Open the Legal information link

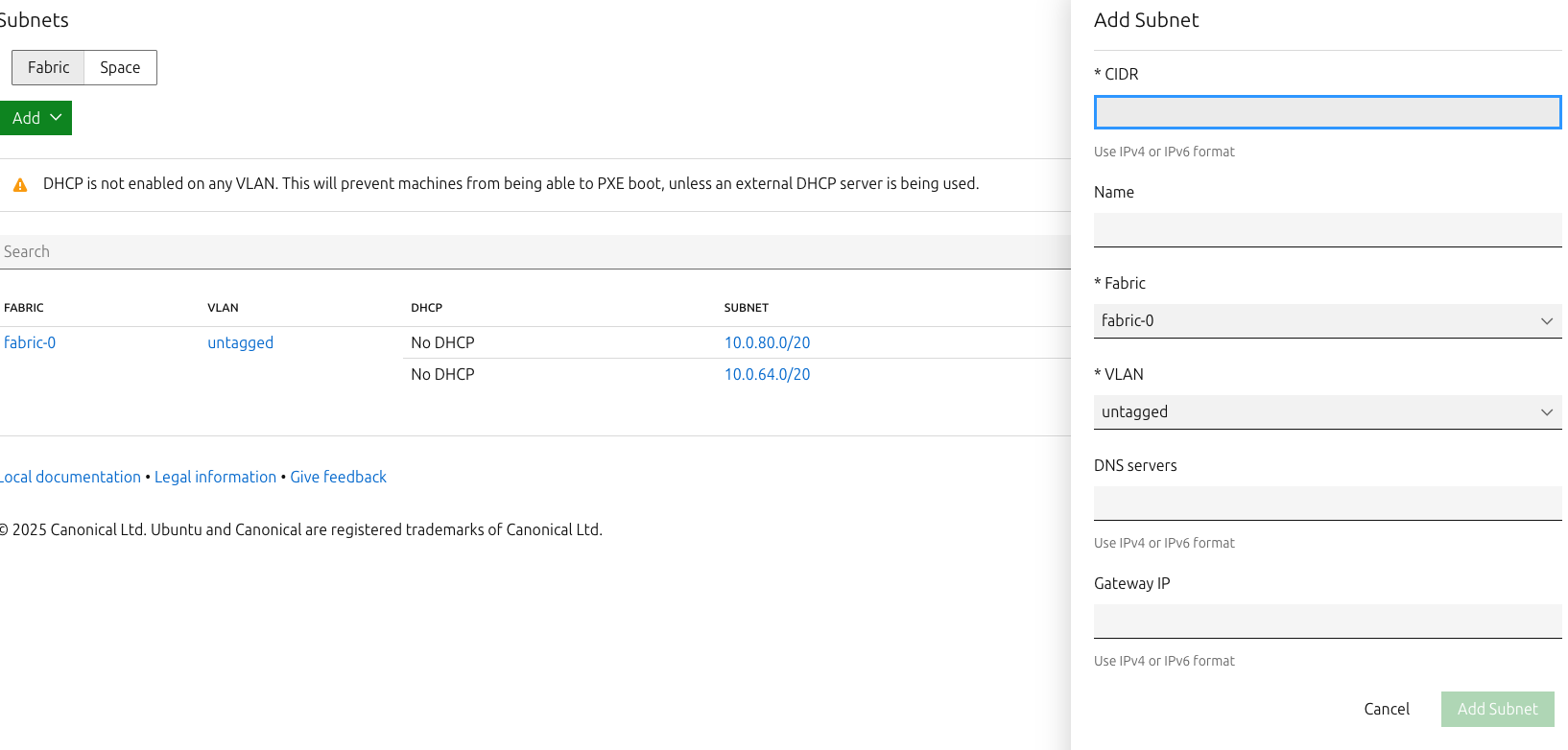(215, 478)
